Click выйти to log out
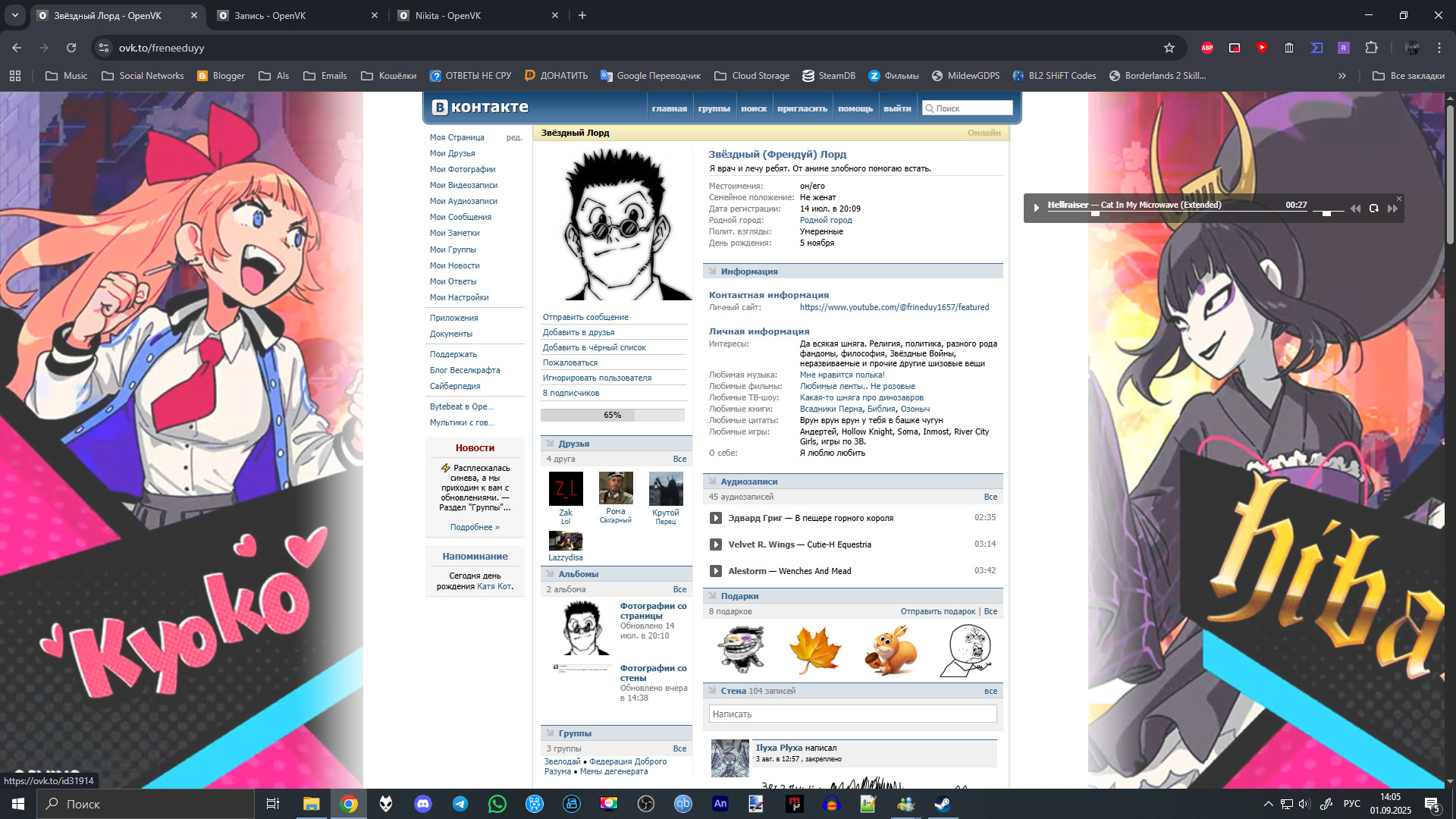Image resolution: width=1456 pixels, height=819 pixels. tap(897, 108)
